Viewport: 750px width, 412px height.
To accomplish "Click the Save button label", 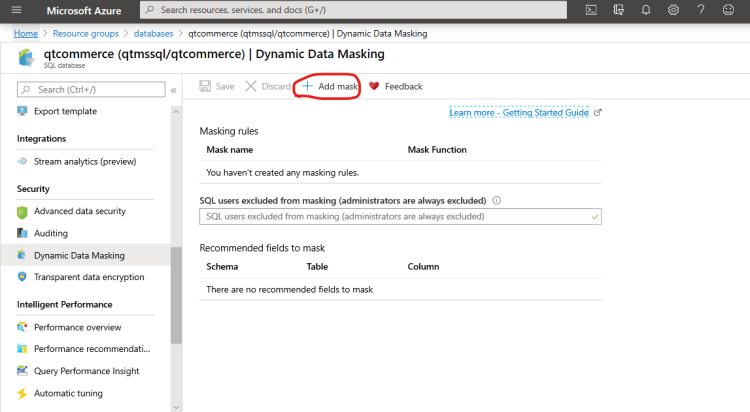I will click(x=225, y=86).
